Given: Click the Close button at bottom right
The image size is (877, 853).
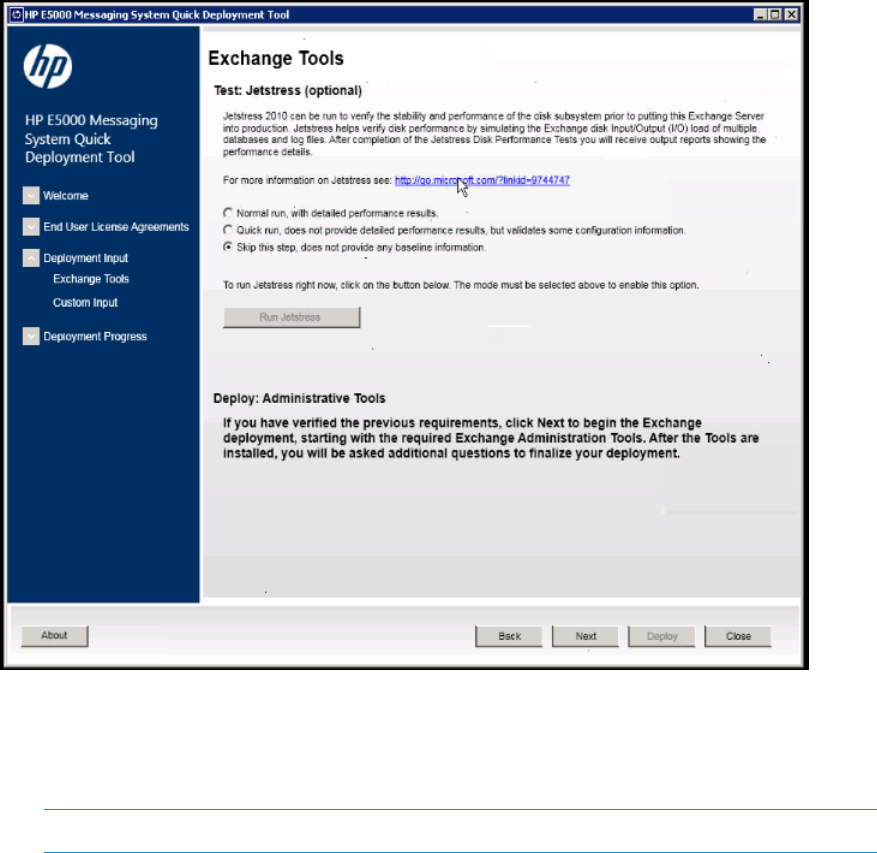Looking at the screenshot, I should (x=738, y=636).
